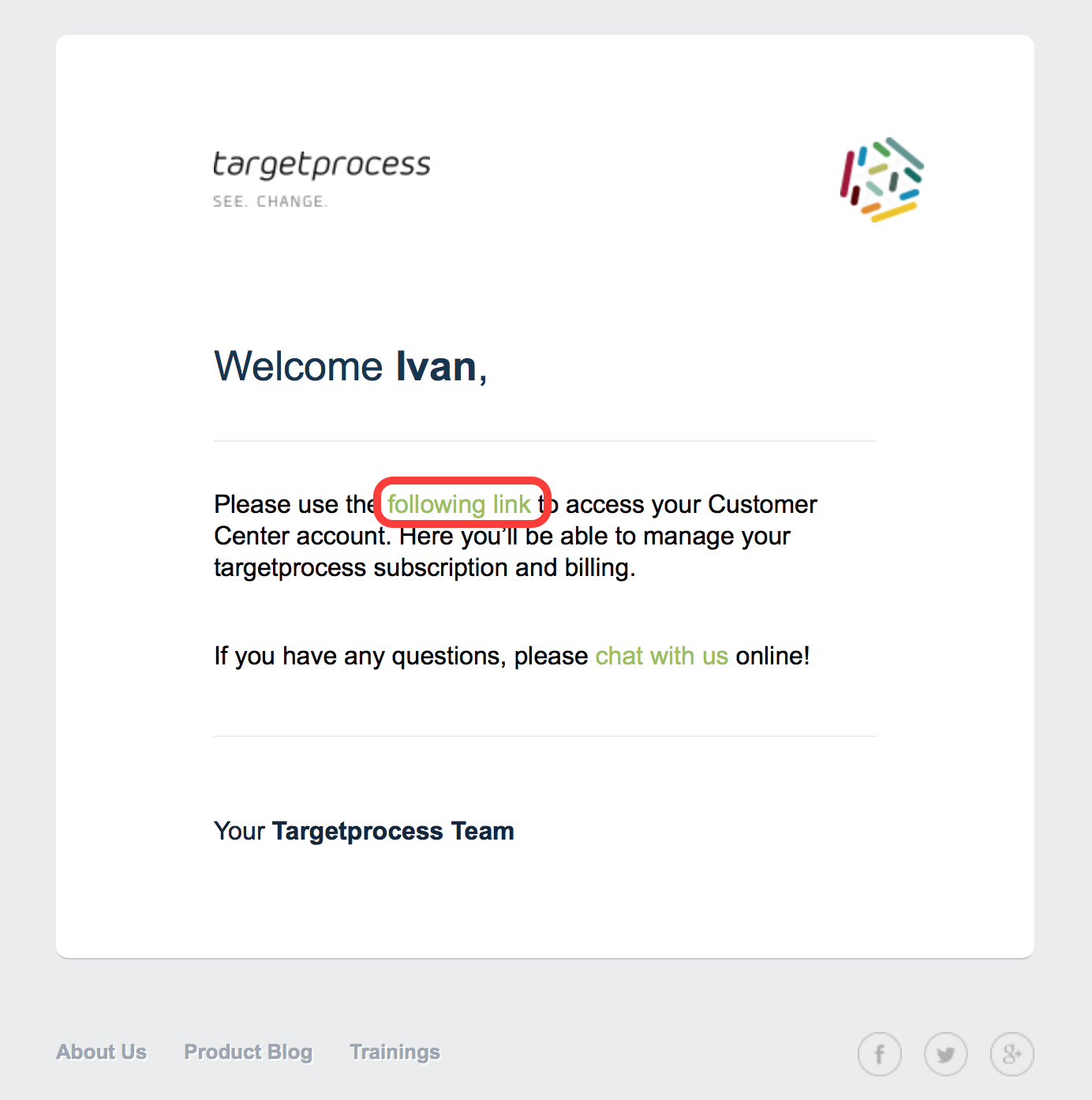Screen dimensions: 1092x1100
Task: Click the Facebook icon in the footer
Action: (x=880, y=1054)
